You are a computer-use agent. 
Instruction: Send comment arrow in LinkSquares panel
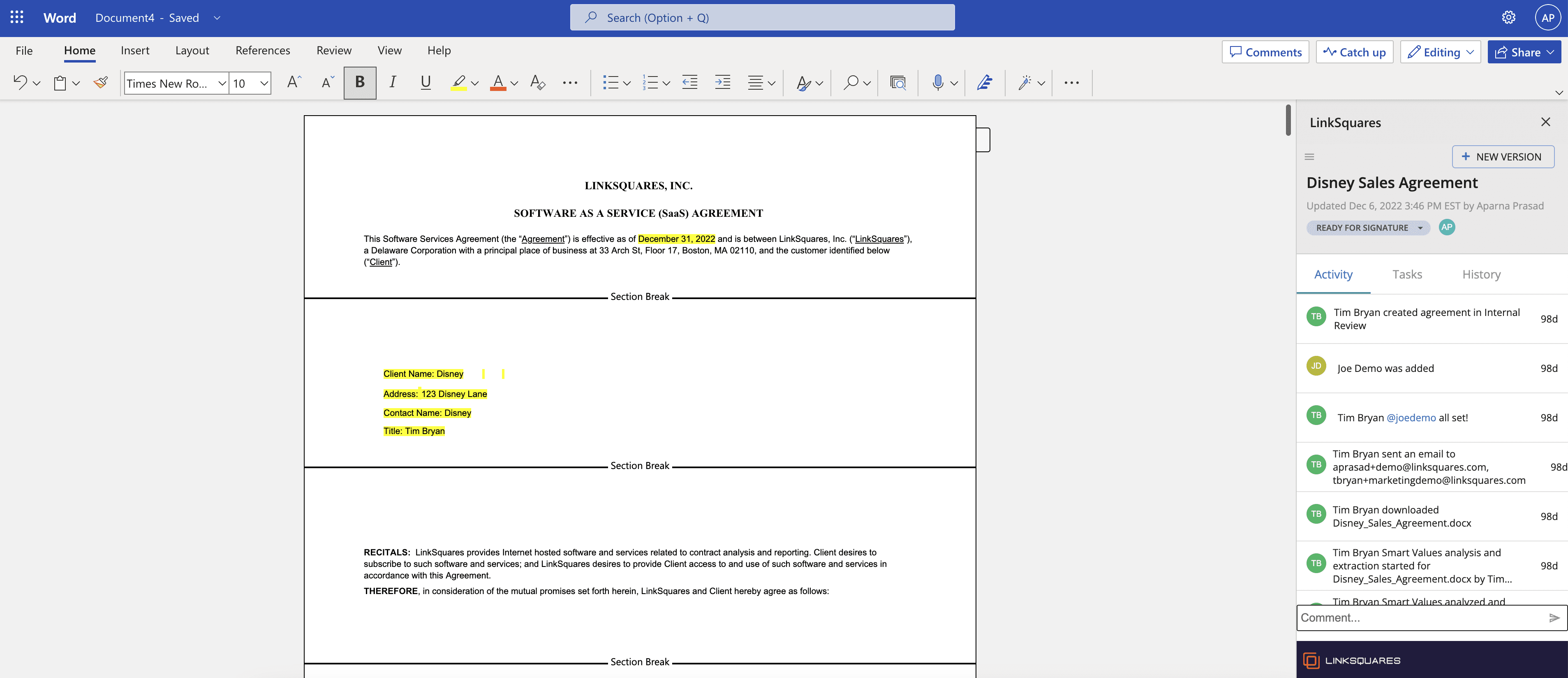(1554, 618)
